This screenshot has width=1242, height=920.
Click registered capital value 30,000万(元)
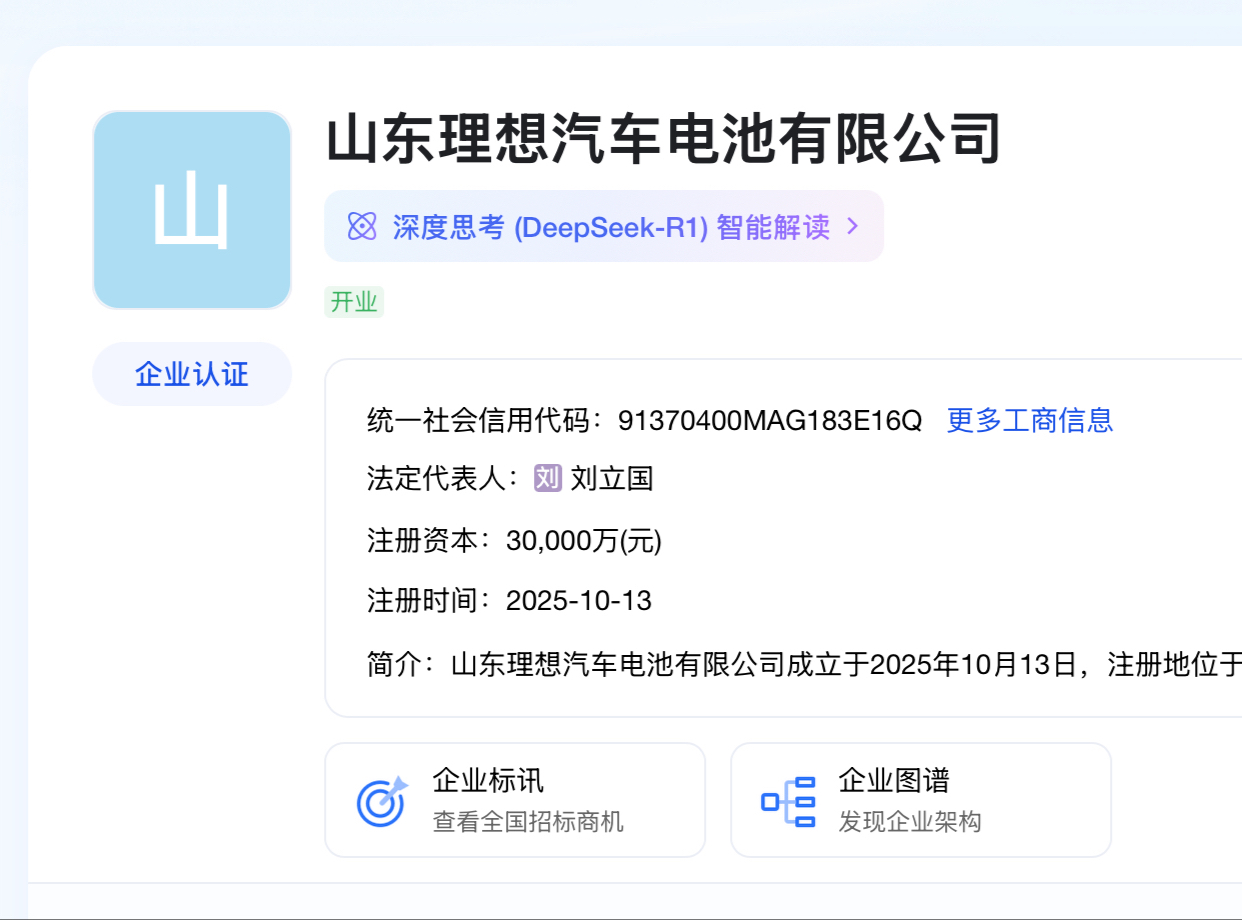point(584,541)
